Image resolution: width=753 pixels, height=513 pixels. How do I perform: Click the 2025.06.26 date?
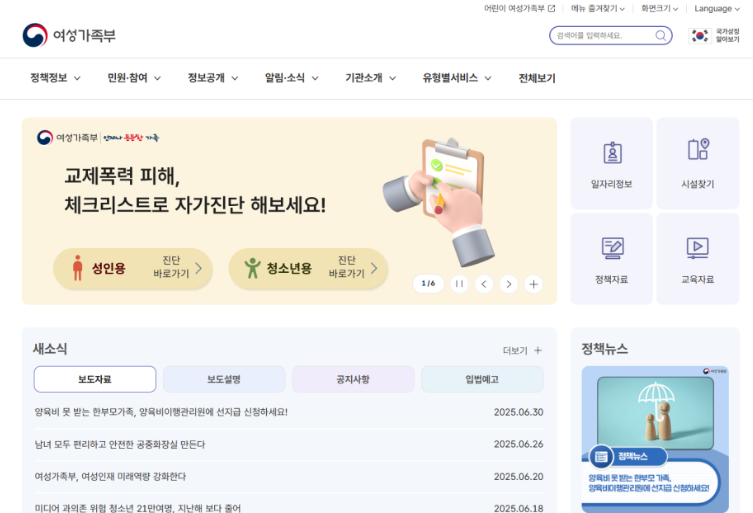pyautogui.click(x=519, y=444)
